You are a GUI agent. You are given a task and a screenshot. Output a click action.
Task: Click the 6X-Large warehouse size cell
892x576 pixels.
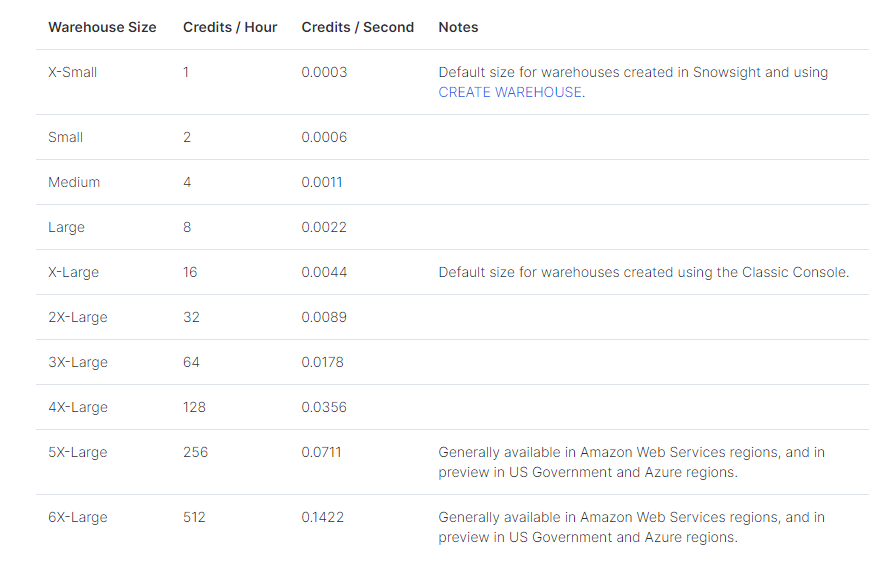[x=77, y=517]
